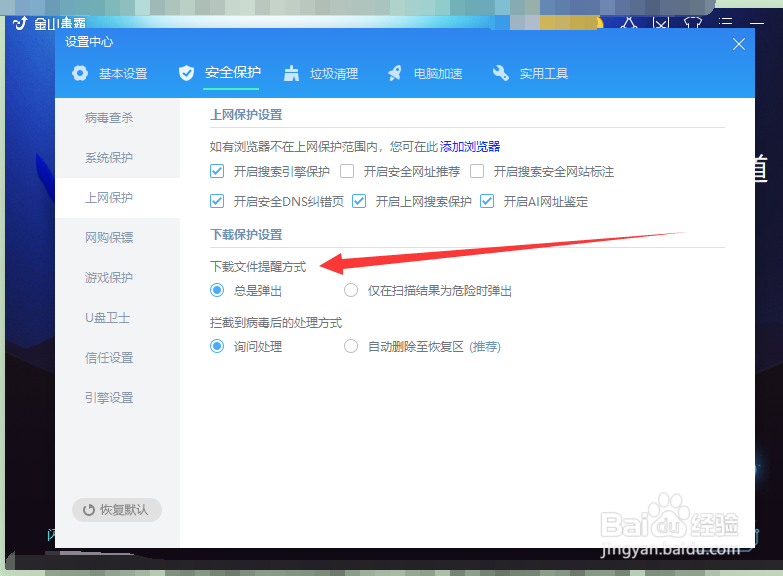Select 自动删除至恢复区 (推荐) radio button
This screenshot has height=576, width=783.
pos(351,346)
